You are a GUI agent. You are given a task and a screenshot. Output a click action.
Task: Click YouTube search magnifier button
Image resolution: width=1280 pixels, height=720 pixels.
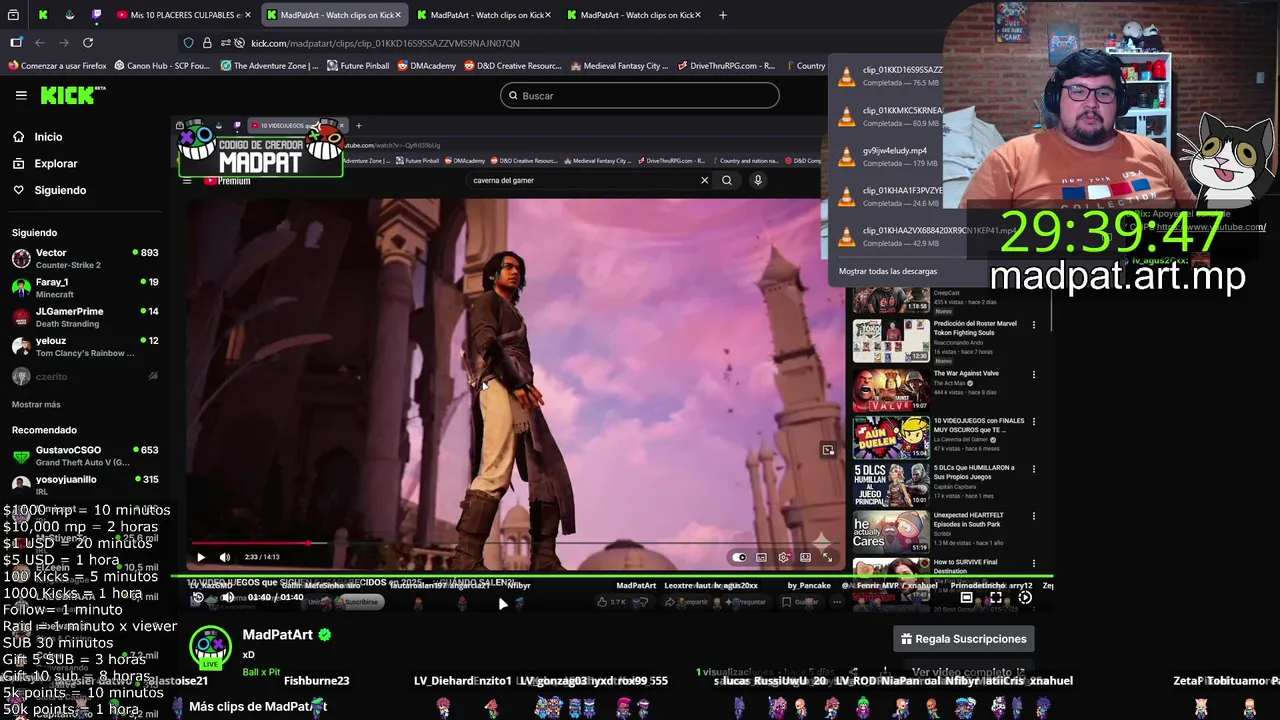(727, 180)
